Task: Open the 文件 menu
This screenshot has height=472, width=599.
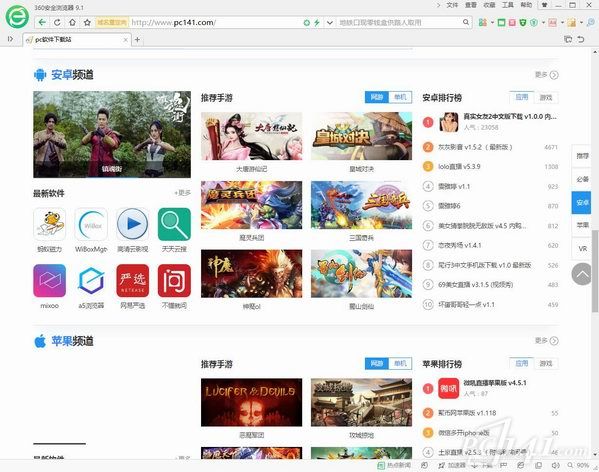Action: coord(452,5)
